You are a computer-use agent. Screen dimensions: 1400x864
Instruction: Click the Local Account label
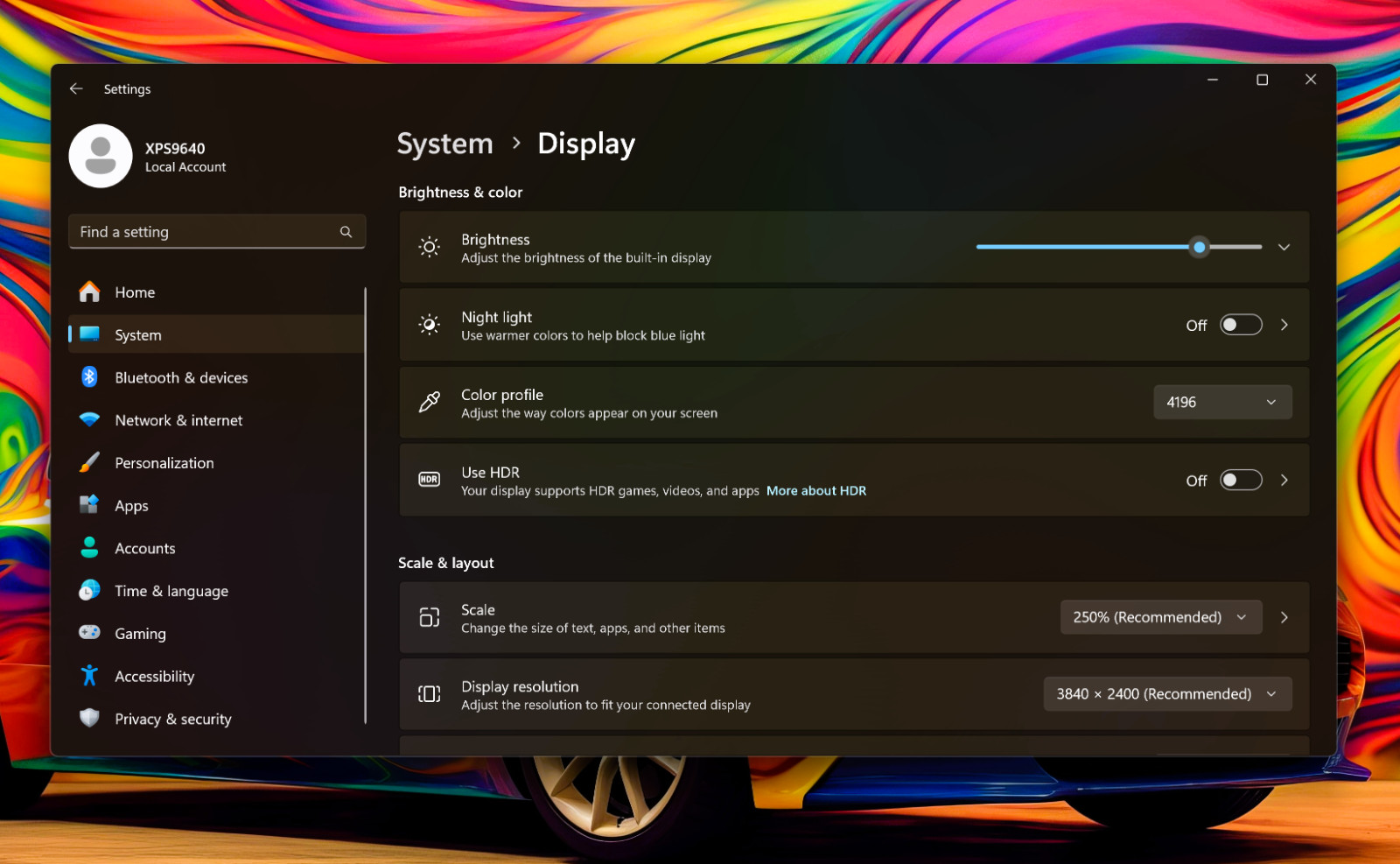(x=185, y=167)
